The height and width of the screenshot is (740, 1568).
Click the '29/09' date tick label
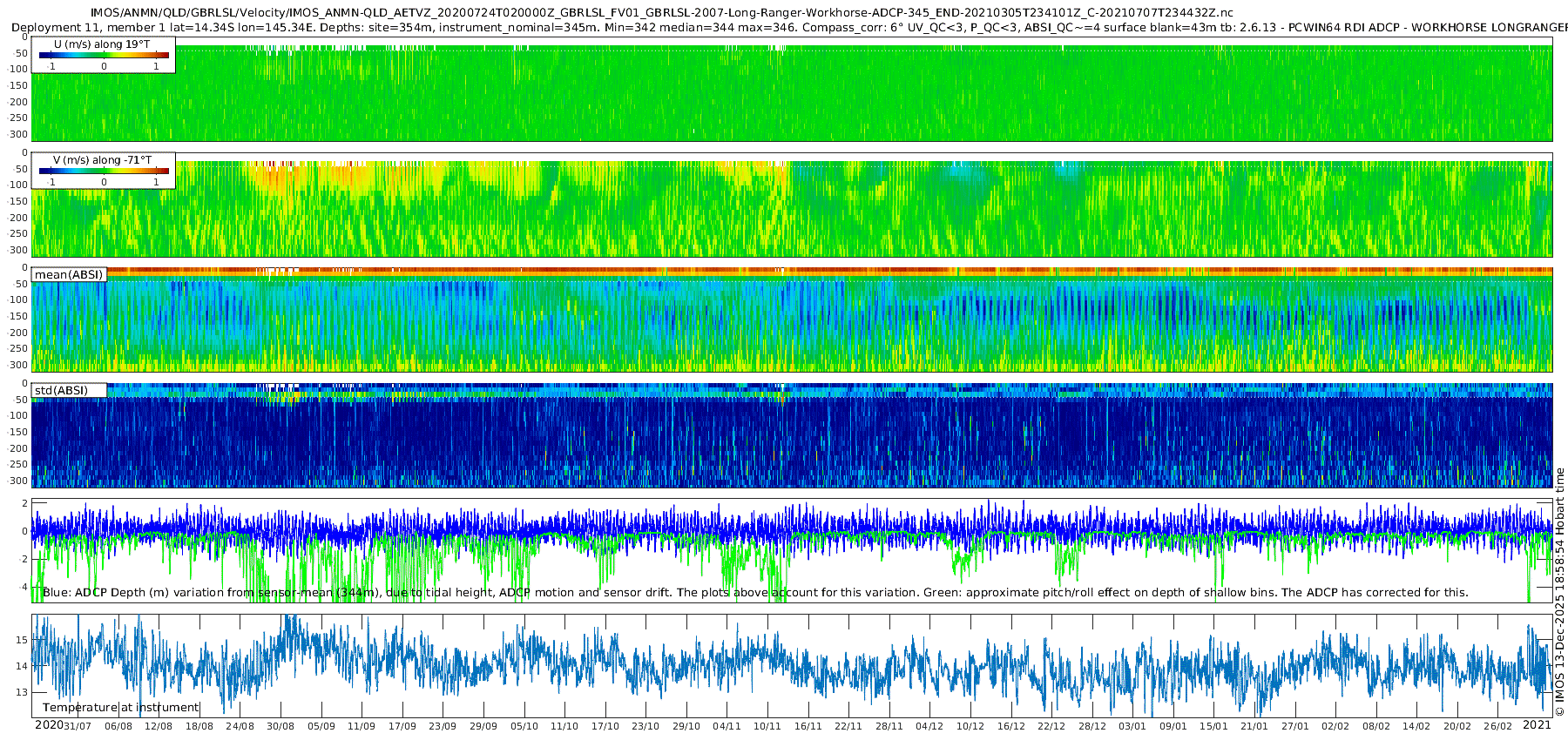[483, 726]
